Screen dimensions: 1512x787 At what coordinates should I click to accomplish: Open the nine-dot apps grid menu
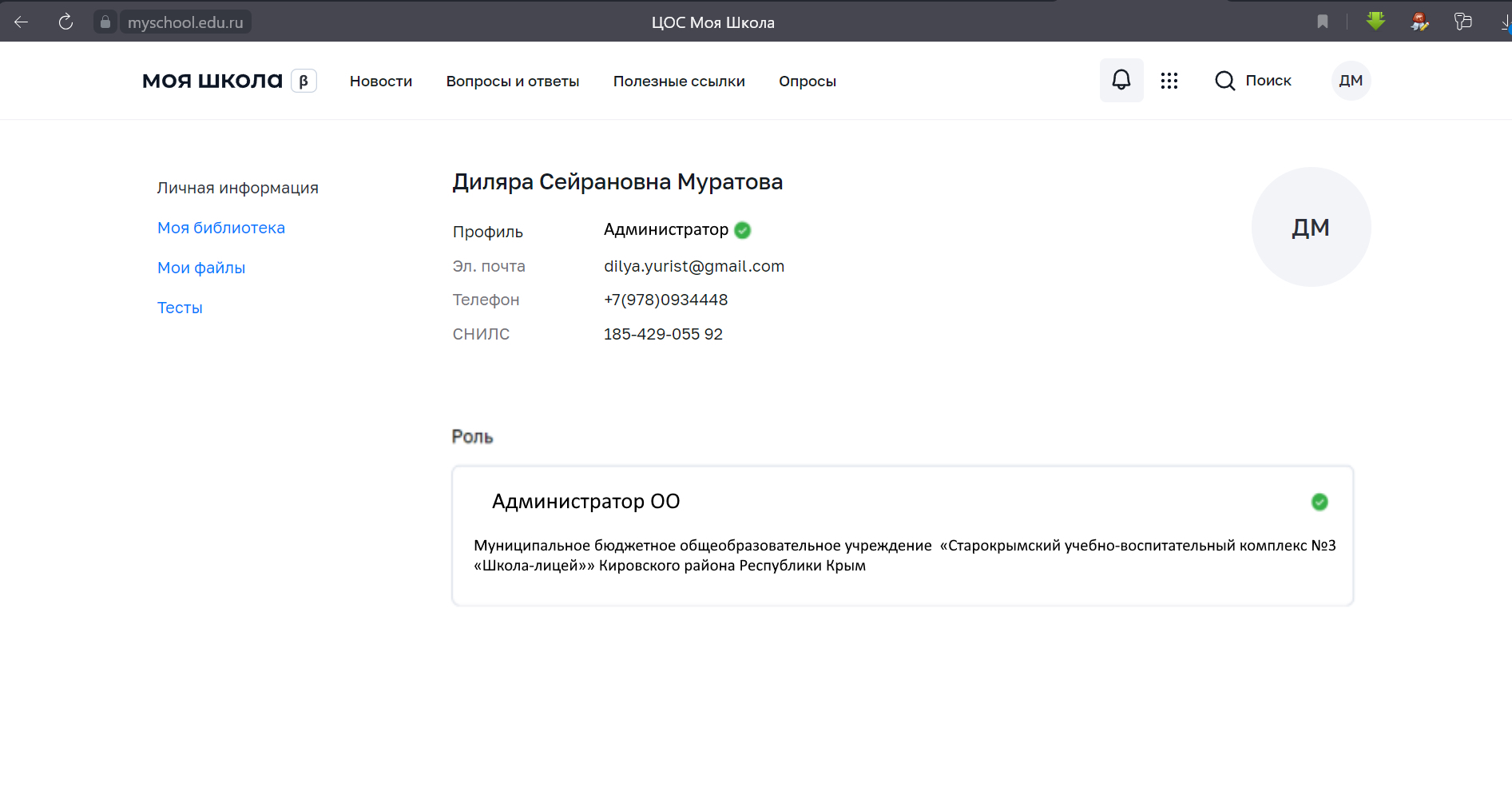click(x=1169, y=81)
